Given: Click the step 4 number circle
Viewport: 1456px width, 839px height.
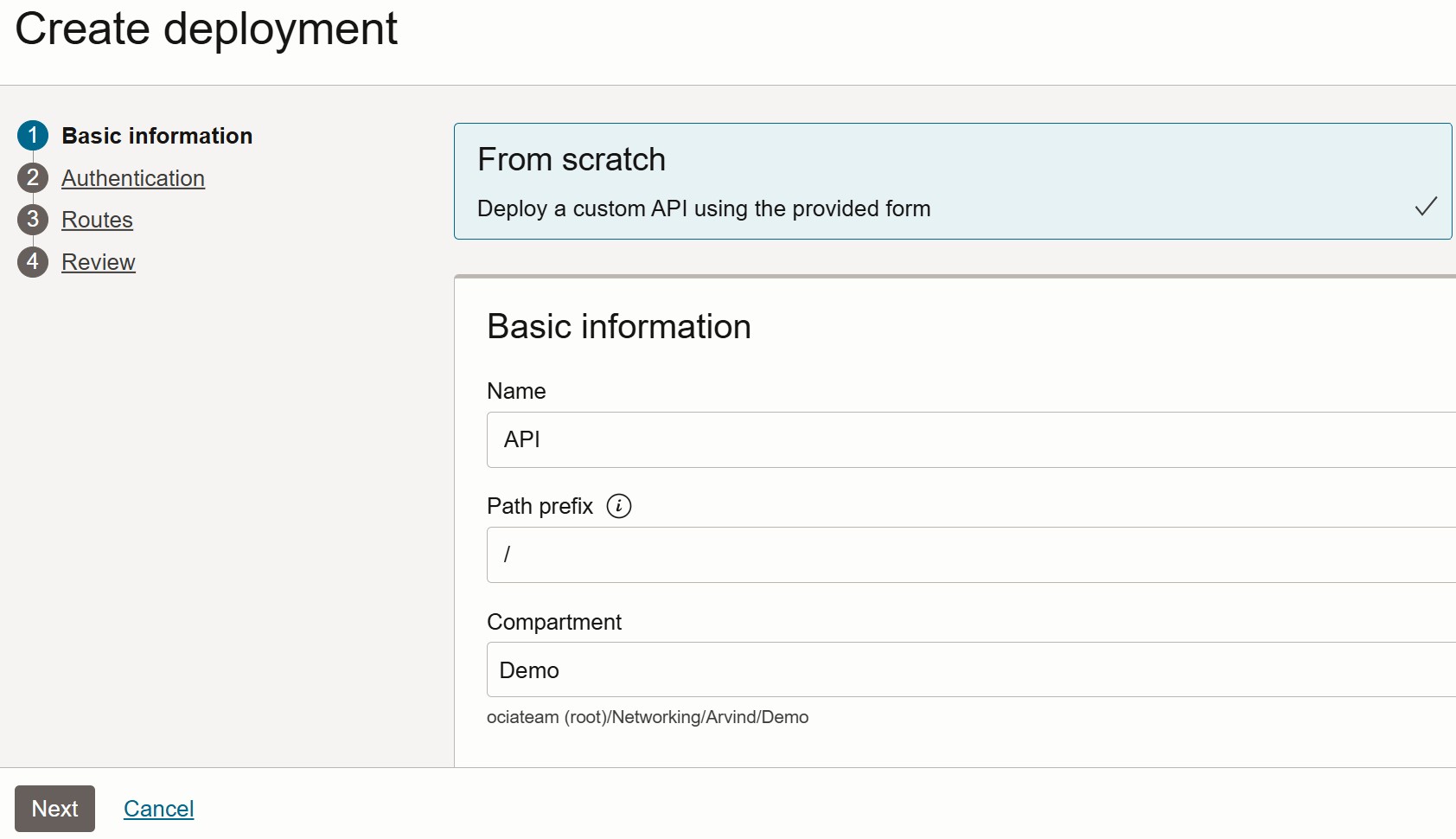Looking at the screenshot, I should coord(33,262).
